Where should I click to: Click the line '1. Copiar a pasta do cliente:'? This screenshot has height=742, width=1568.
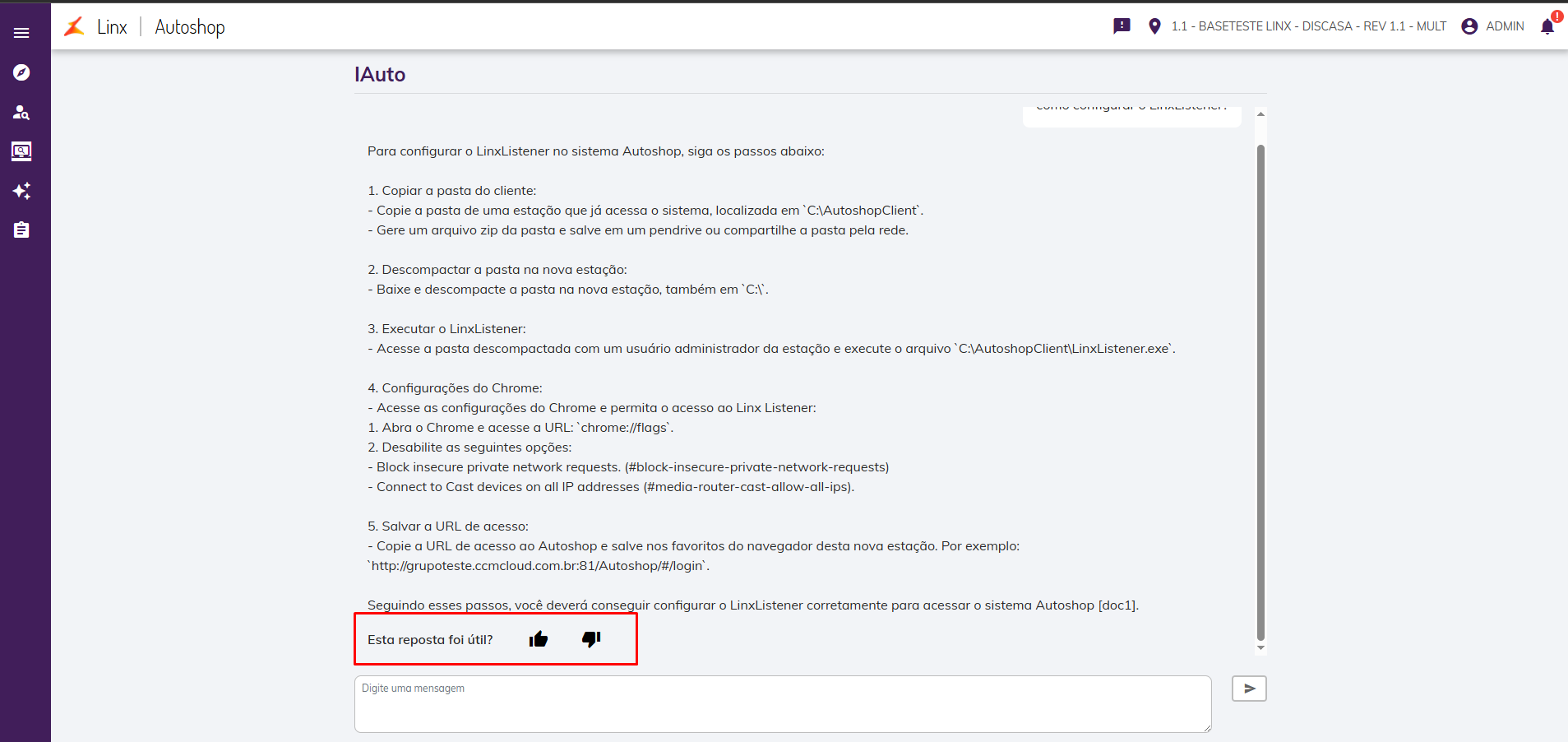(x=451, y=191)
